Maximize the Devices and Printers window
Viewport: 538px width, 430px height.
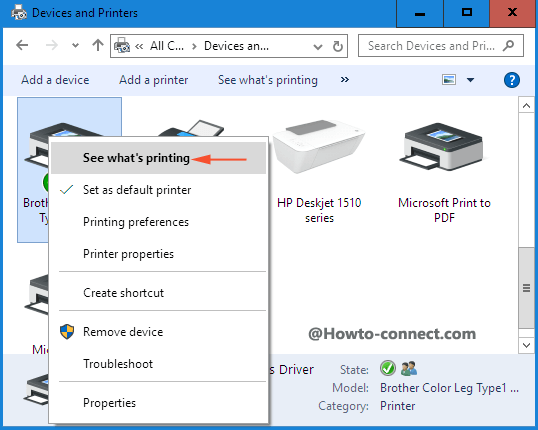tap(467, 13)
